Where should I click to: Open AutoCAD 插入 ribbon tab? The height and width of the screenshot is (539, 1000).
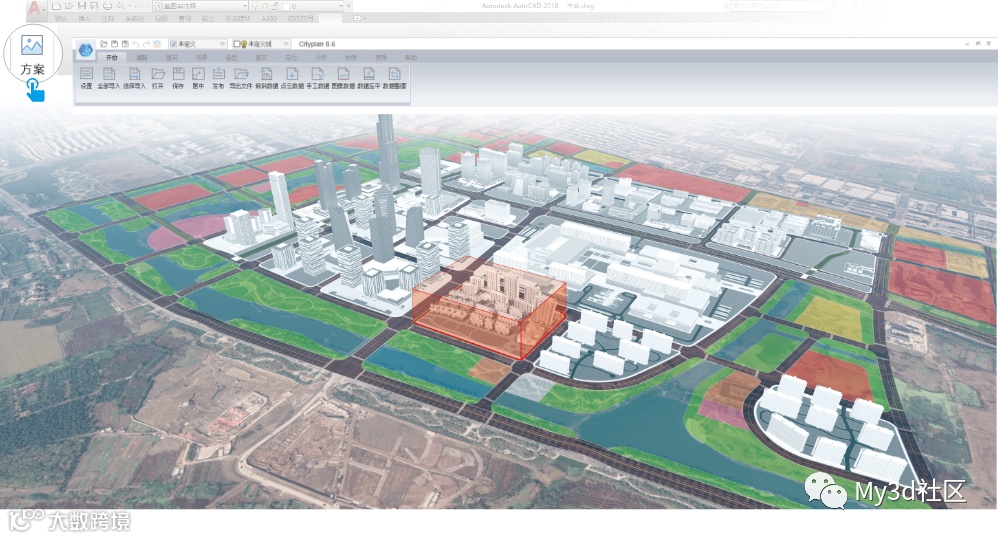pos(84,18)
